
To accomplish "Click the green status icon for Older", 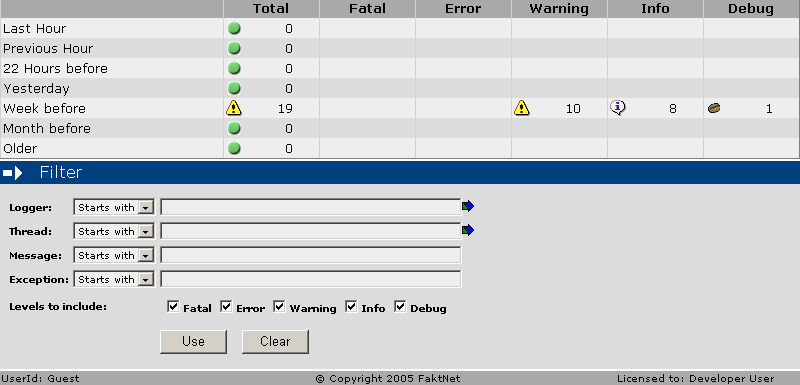I will [234, 148].
